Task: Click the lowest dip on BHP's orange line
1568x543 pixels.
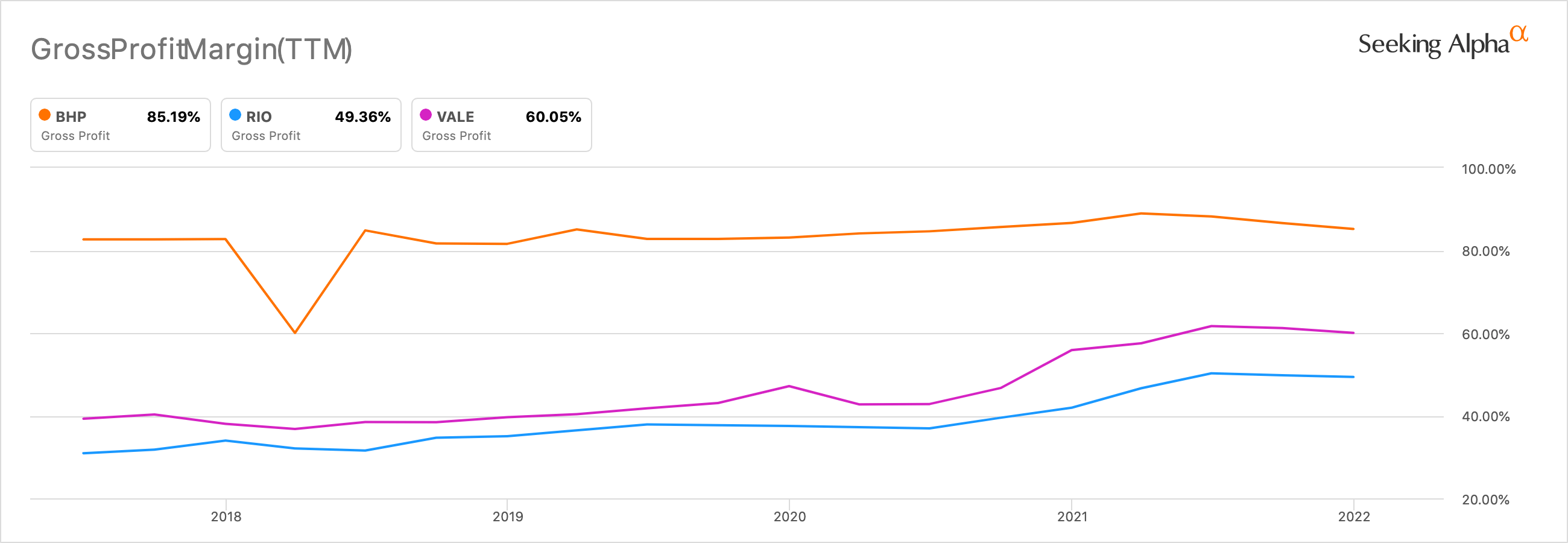Action: tap(296, 332)
